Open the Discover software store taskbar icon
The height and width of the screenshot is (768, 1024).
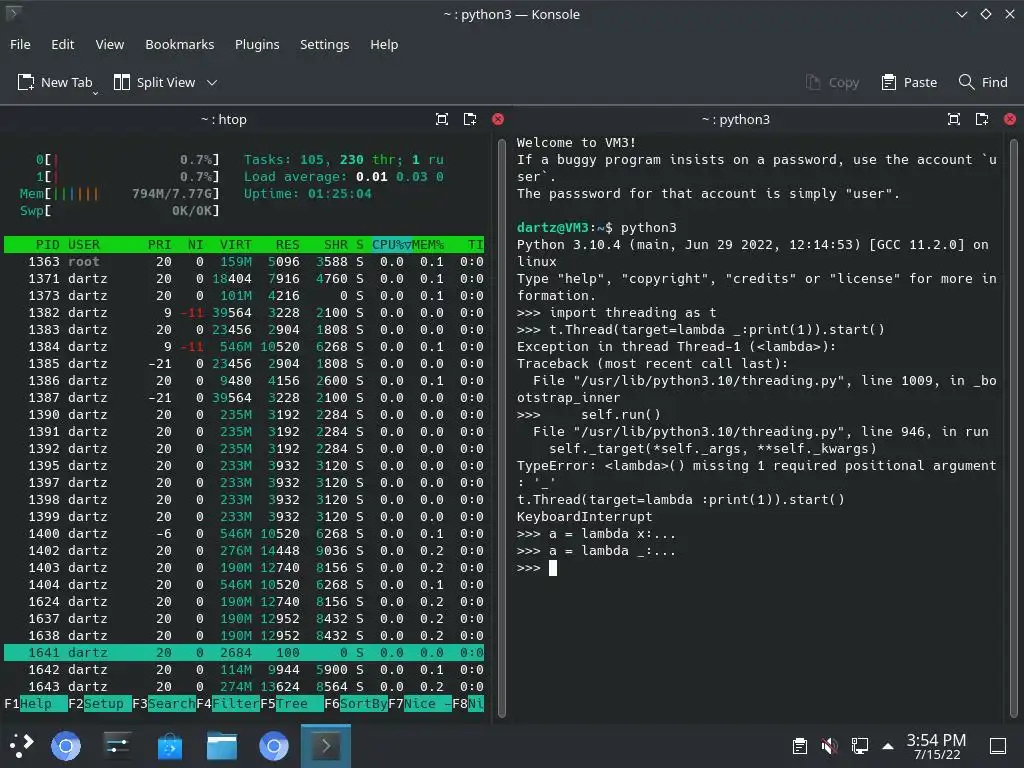tap(170, 746)
